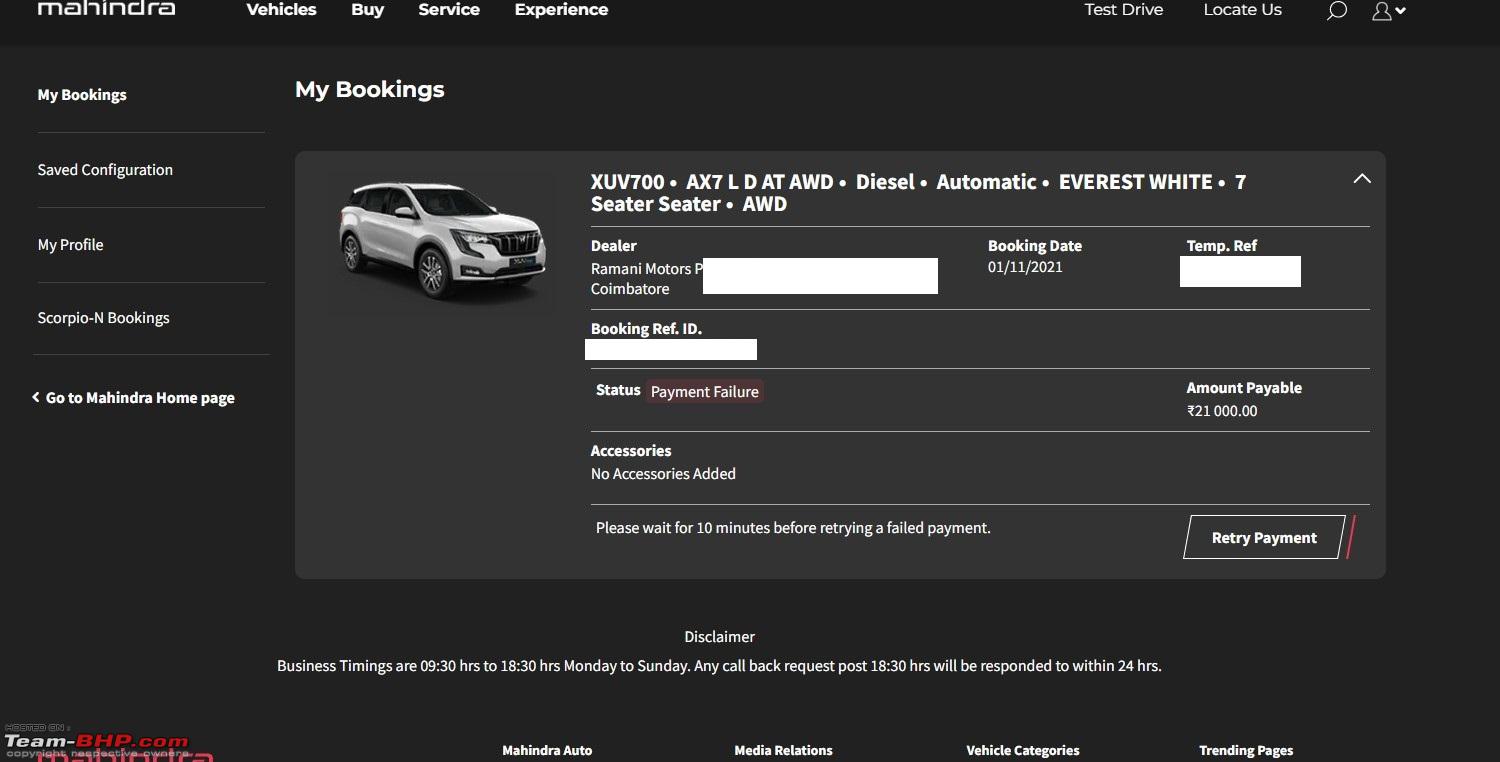
Task: Open Locate Us link
Action: coord(1242,9)
